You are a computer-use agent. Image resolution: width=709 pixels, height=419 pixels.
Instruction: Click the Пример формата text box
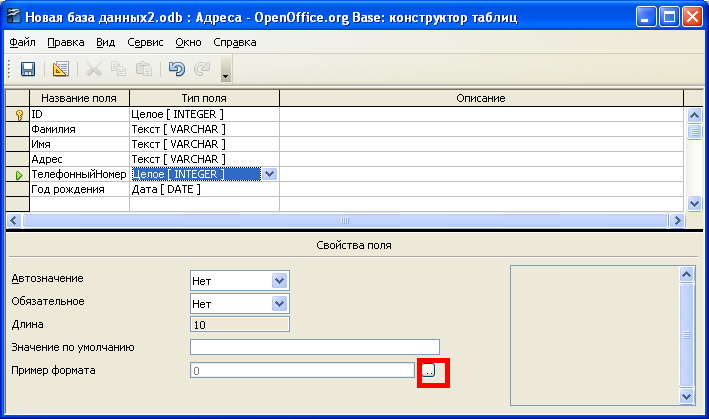pyautogui.click(x=302, y=371)
